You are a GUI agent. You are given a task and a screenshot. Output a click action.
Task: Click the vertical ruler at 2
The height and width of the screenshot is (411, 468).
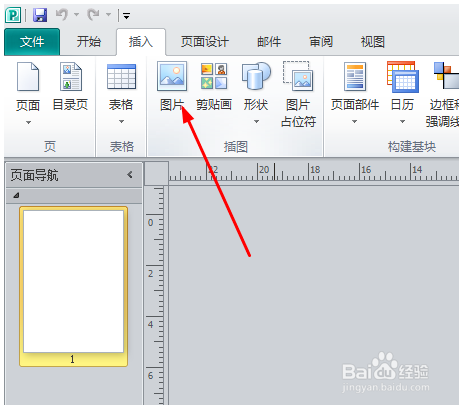tap(150, 274)
